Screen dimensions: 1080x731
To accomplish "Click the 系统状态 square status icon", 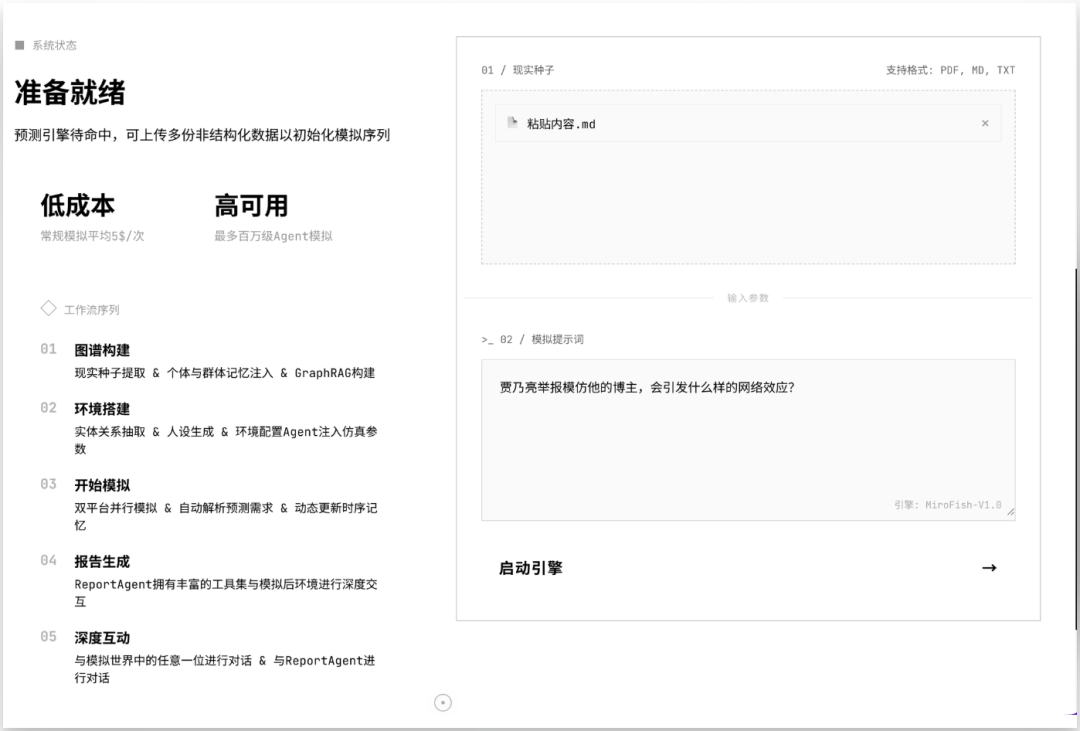I will [21, 44].
